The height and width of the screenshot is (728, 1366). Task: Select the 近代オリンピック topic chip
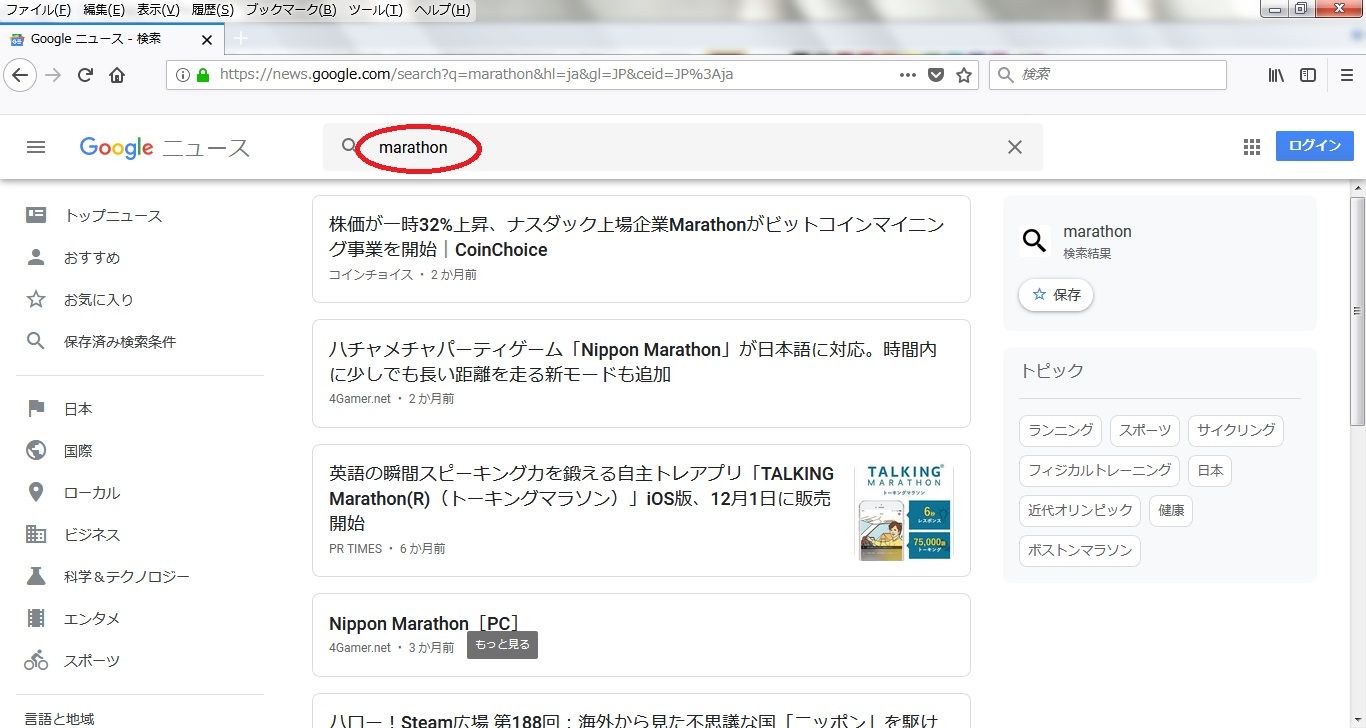pos(1080,510)
